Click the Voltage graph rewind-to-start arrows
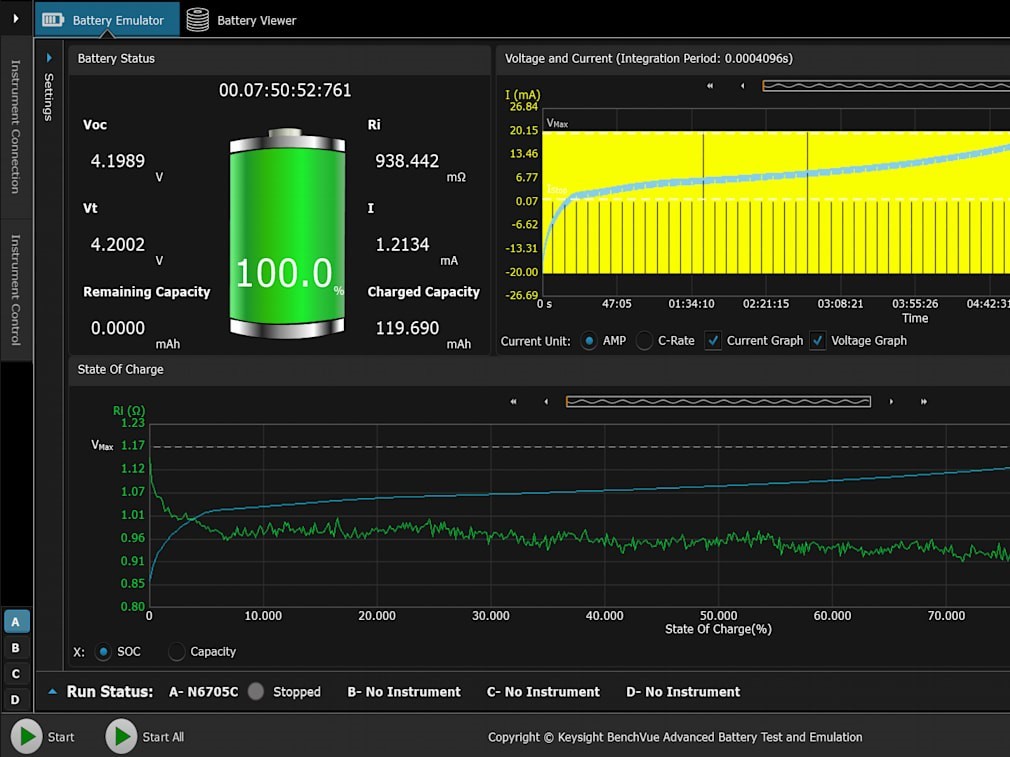This screenshot has width=1010, height=757. (x=710, y=86)
